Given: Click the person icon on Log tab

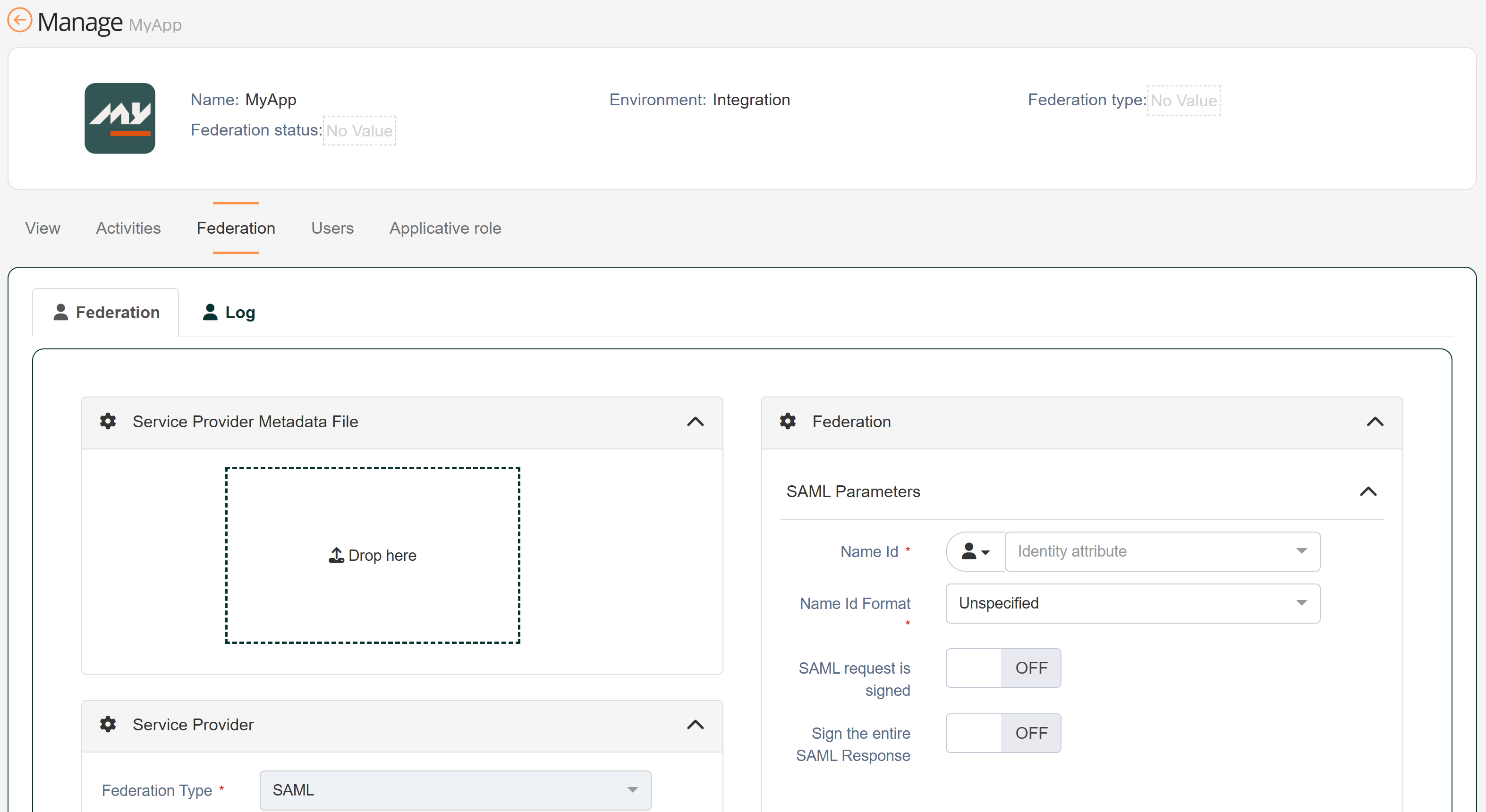Looking at the screenshot, I should (x=210, y=312).
